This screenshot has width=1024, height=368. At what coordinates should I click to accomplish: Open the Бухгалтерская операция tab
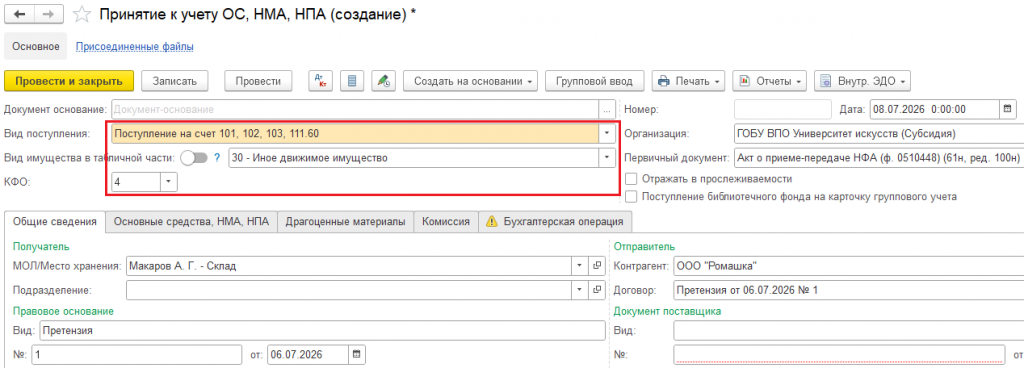[555, 221]
